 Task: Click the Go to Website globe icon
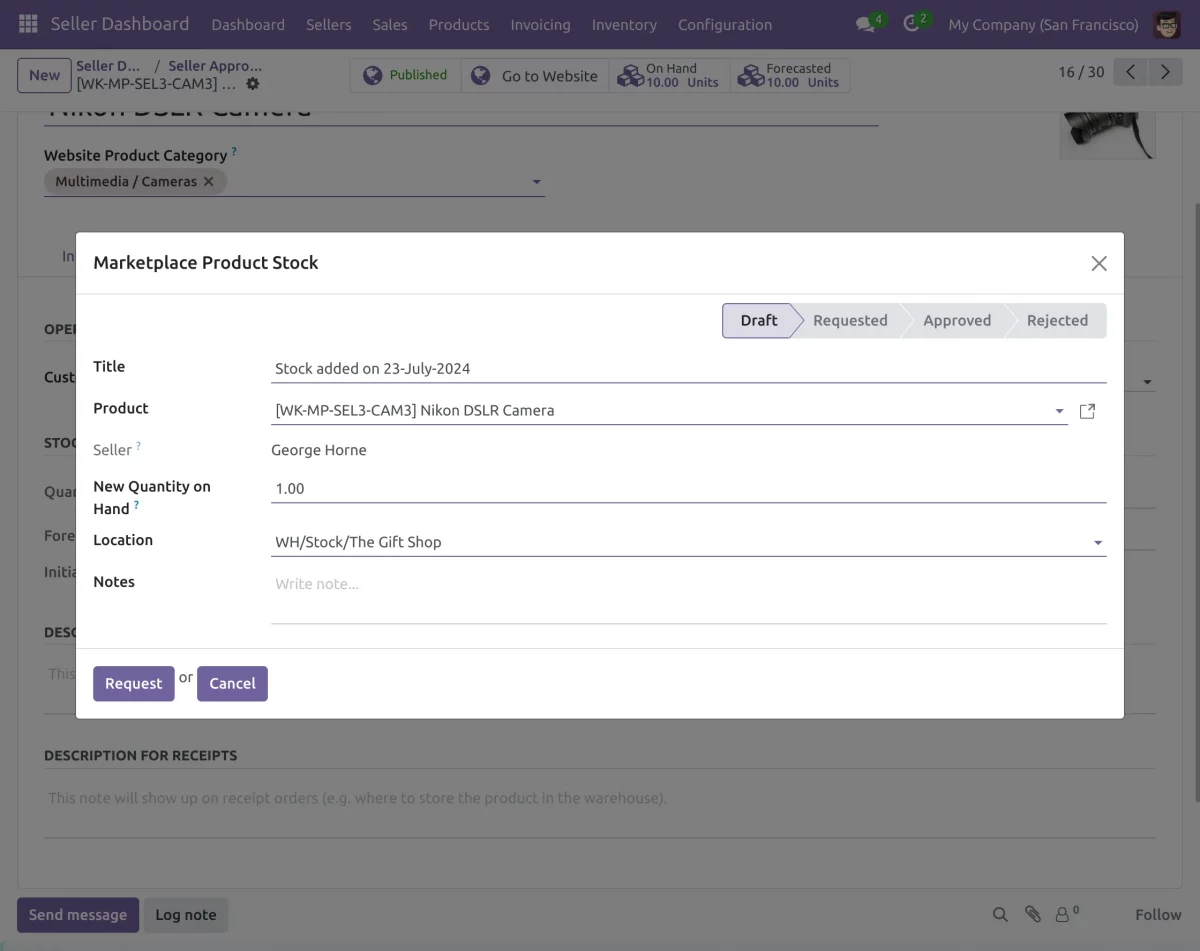click(x=481, y=76)
